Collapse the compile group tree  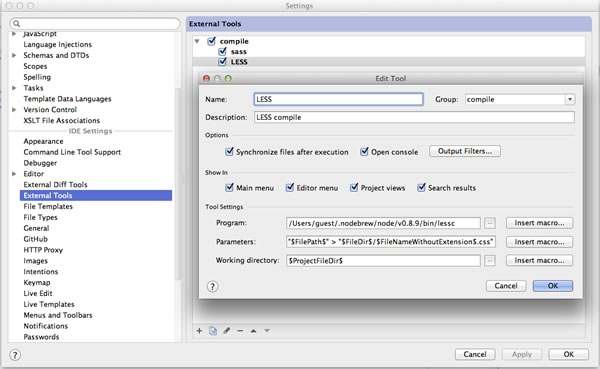(197, 41)
